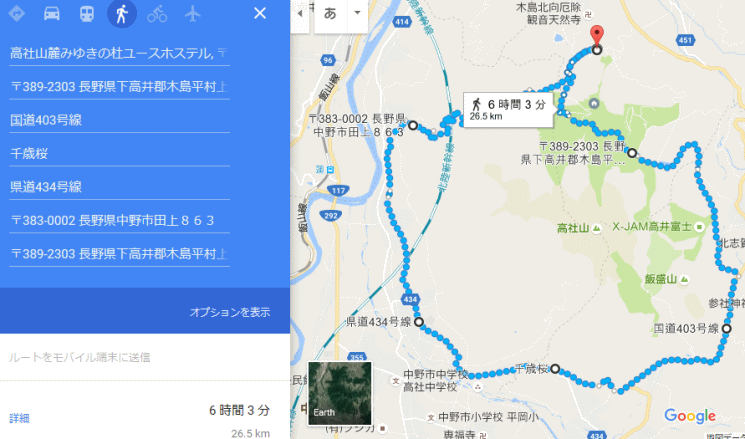
Task: Switch to Earth satellite view thumbnail
Action: (x=340, y=393)
